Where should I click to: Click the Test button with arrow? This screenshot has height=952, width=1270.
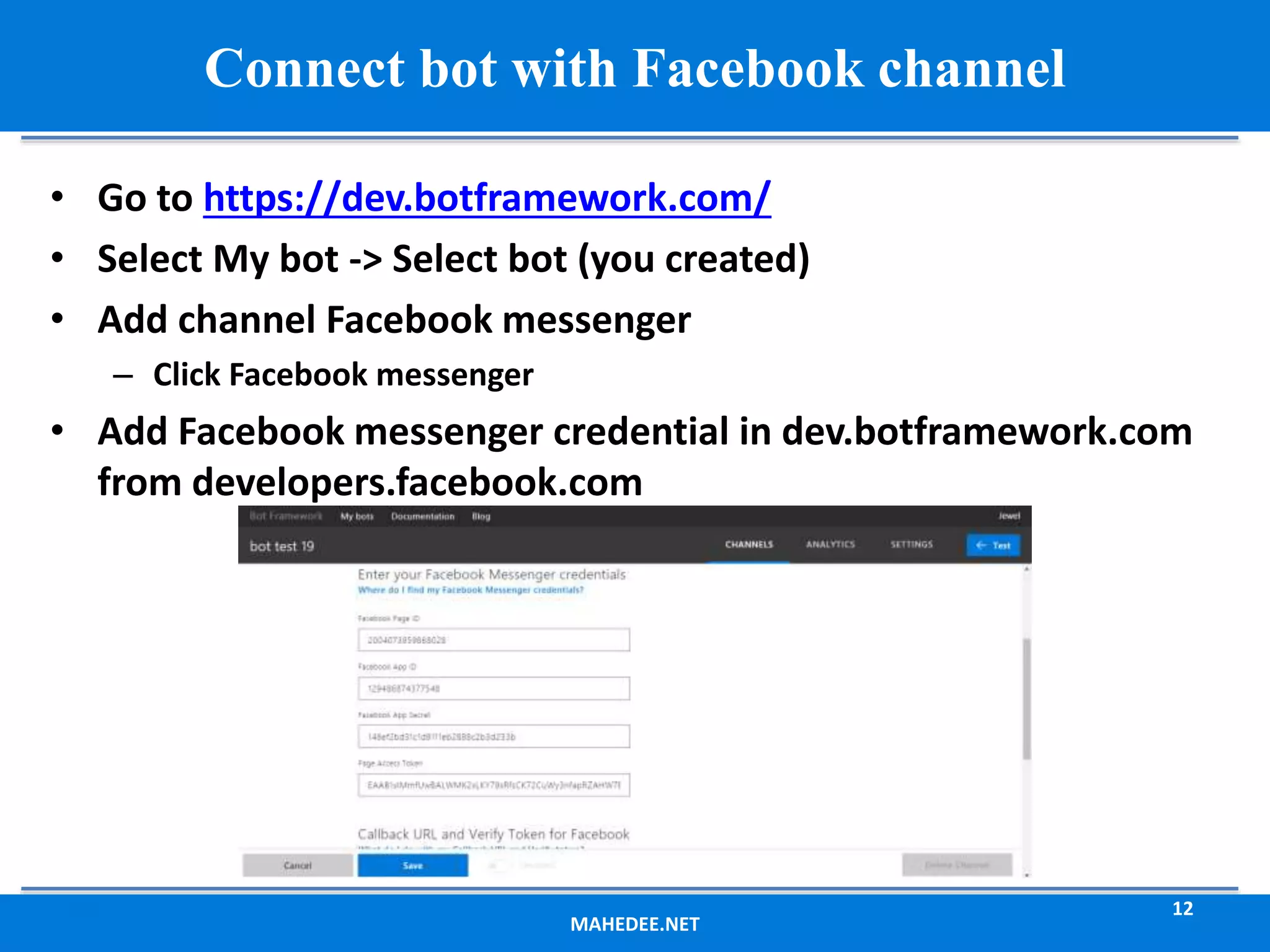point(993,545)
